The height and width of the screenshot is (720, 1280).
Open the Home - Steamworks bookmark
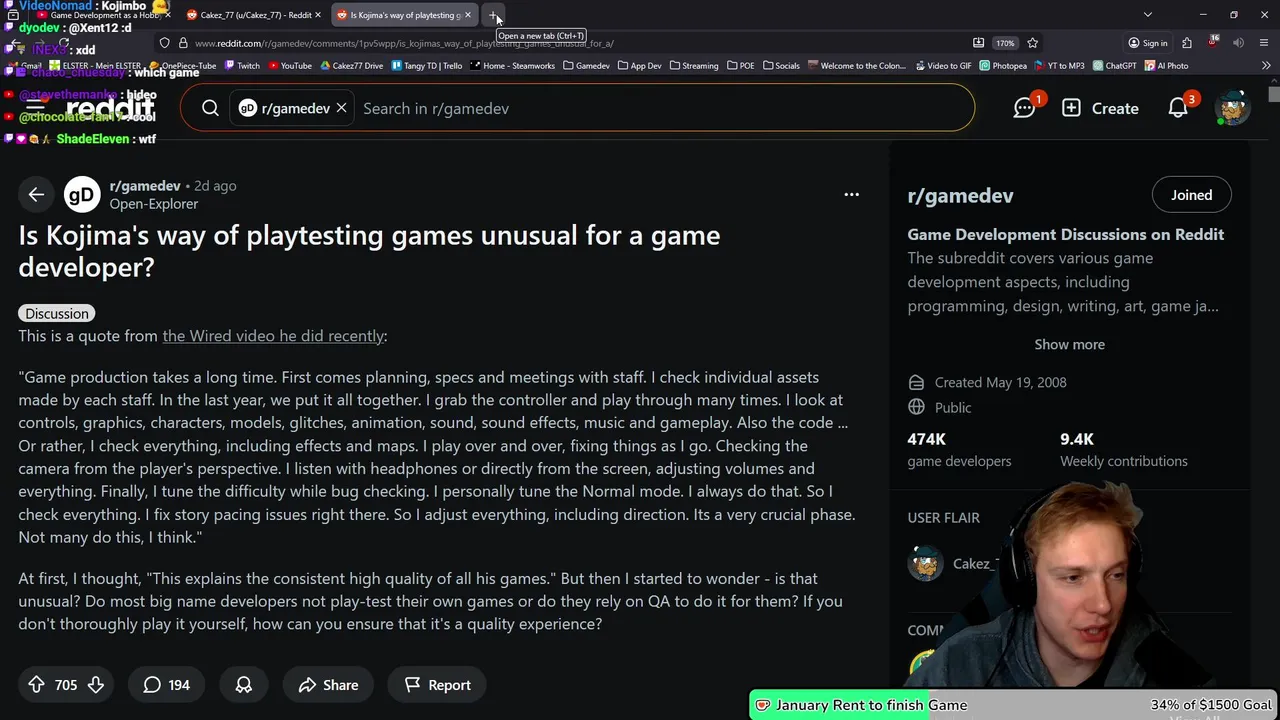[512, 66]
